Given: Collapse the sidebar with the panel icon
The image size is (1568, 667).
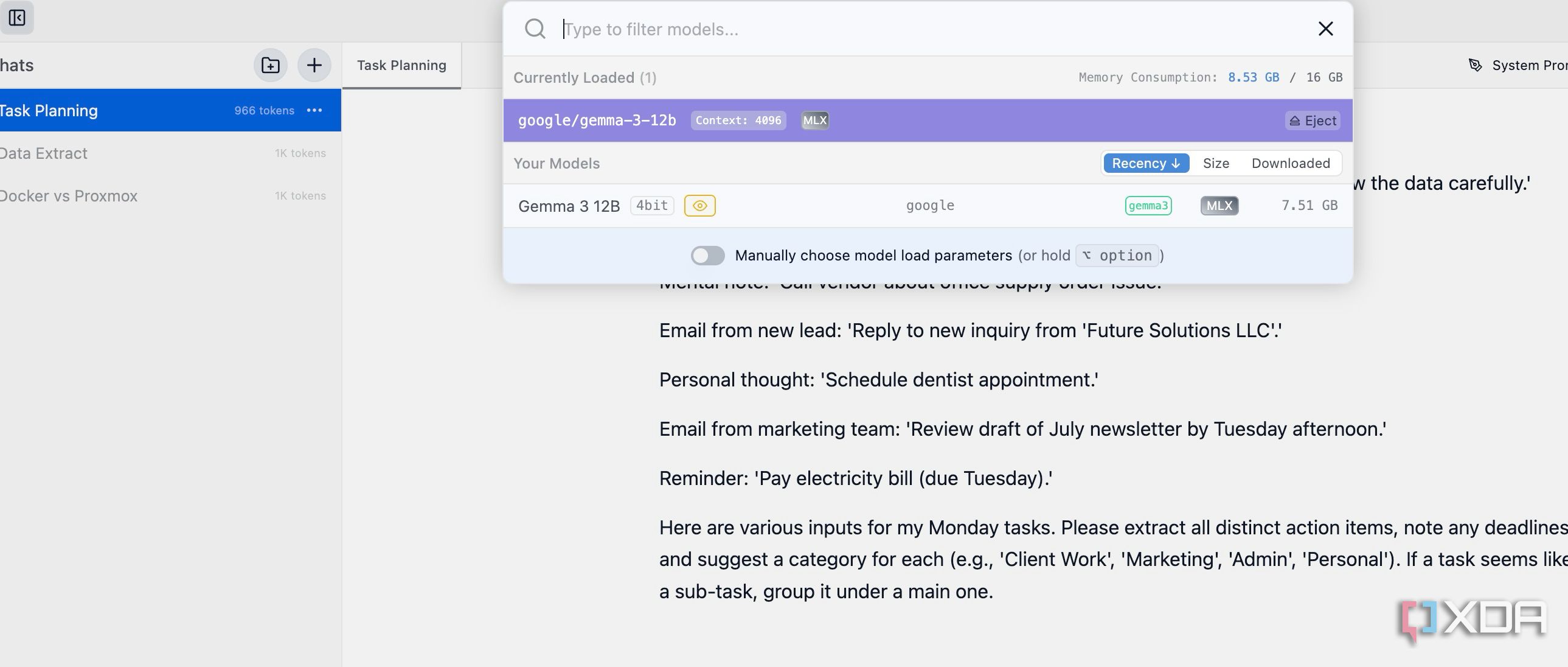Looking at the screenshot, I should tap(17, 18).
